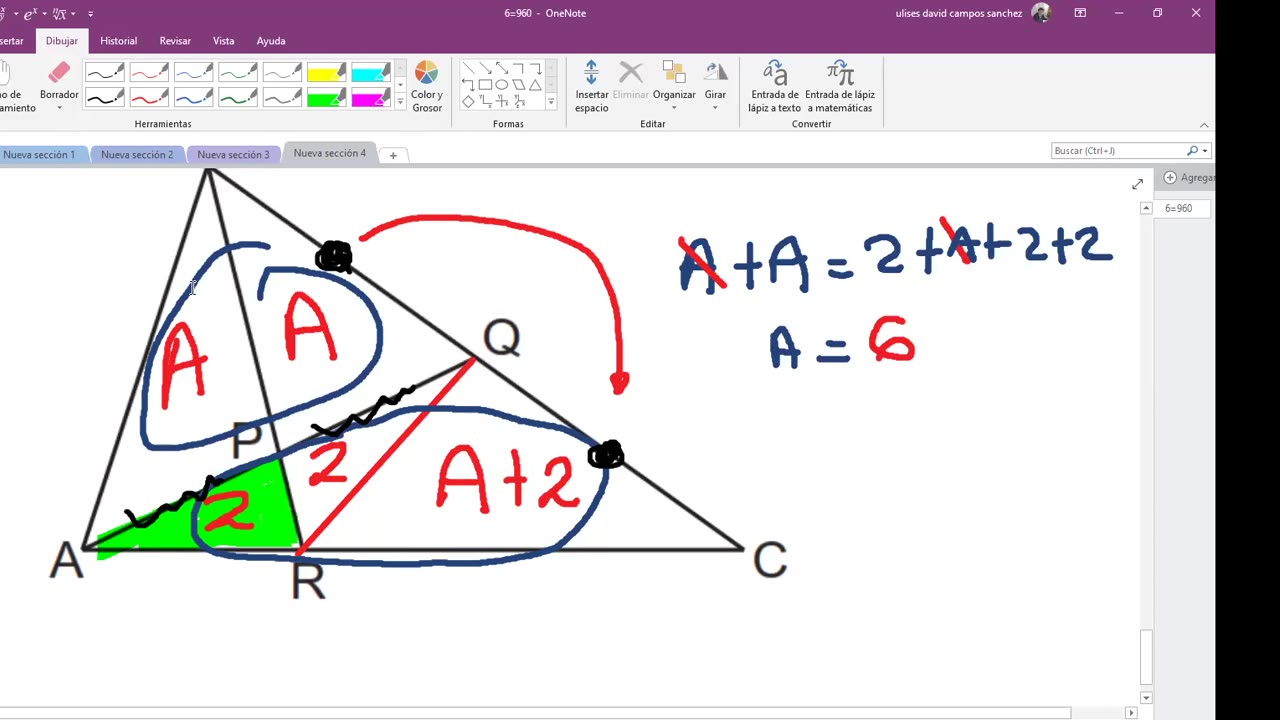
Task: Pick the thin gray pen
Action: click(281, 72)
